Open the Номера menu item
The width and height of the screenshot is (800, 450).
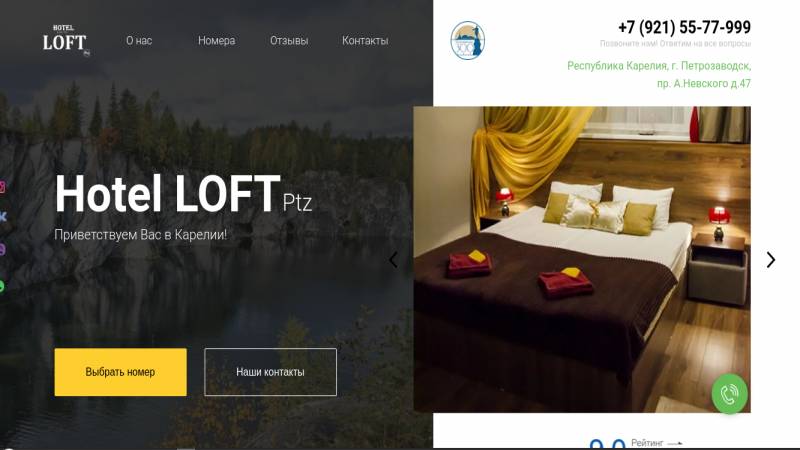[x=216, y=40]
